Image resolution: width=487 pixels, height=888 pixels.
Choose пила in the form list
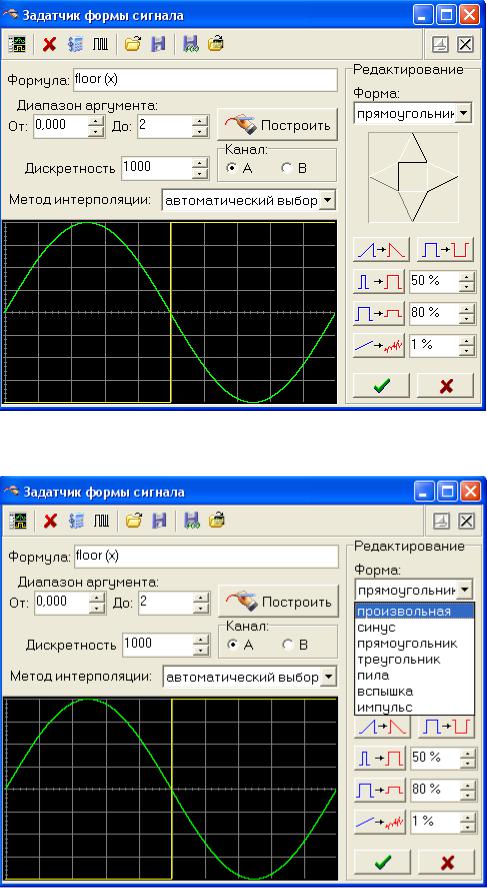click(414, 675)
